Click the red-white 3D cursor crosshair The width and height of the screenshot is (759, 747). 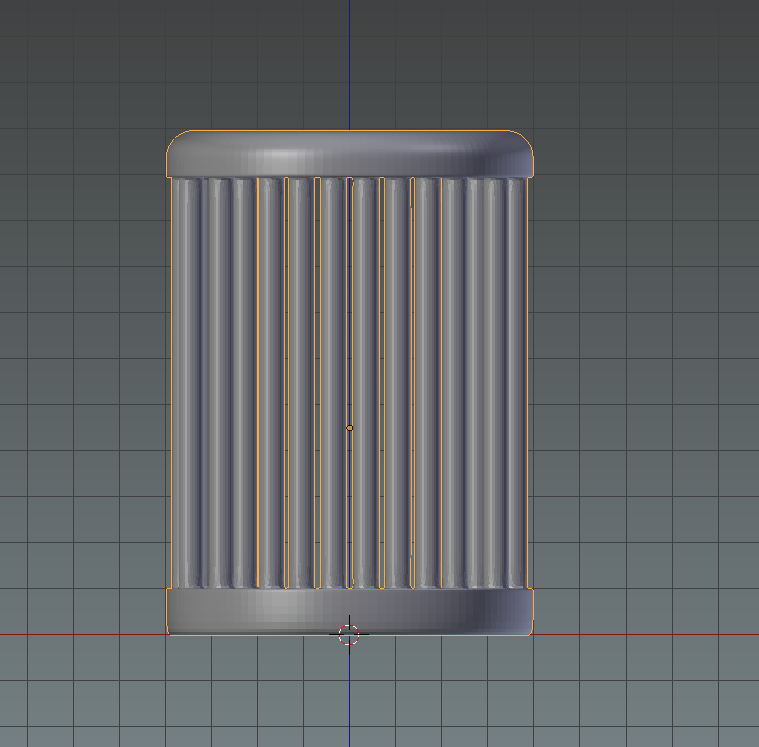point(349,634)
